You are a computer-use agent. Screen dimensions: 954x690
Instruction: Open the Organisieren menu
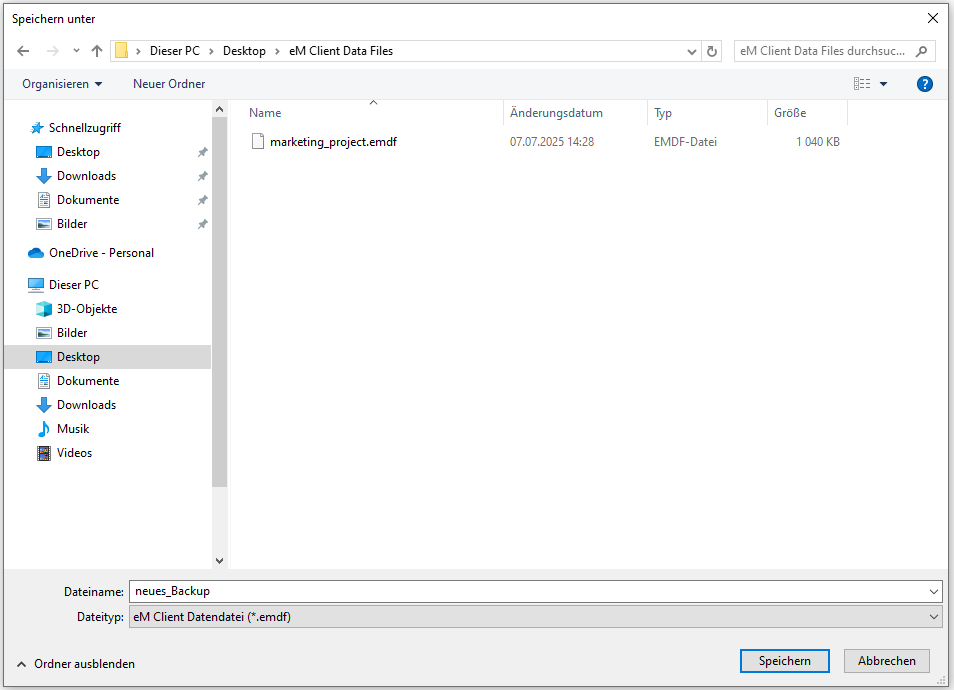pos(62,84)
